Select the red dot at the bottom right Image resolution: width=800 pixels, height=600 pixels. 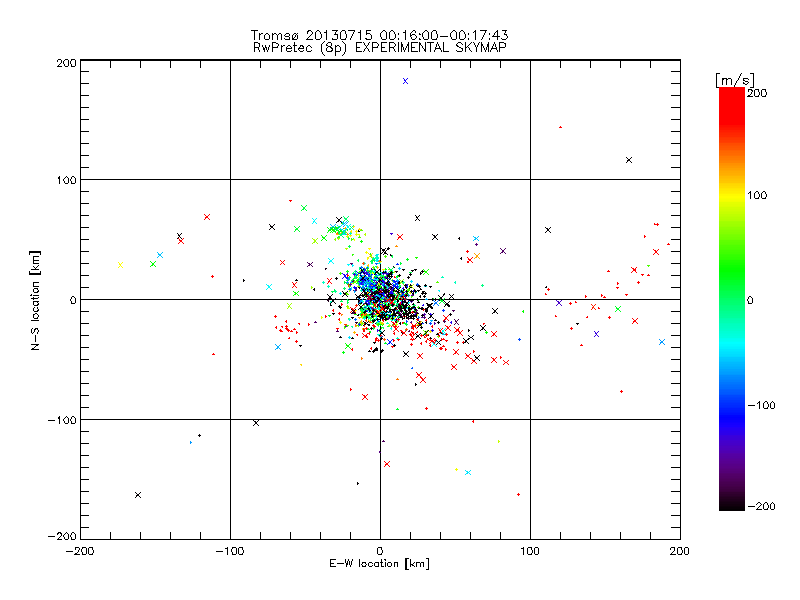click(x=518, y=494)
